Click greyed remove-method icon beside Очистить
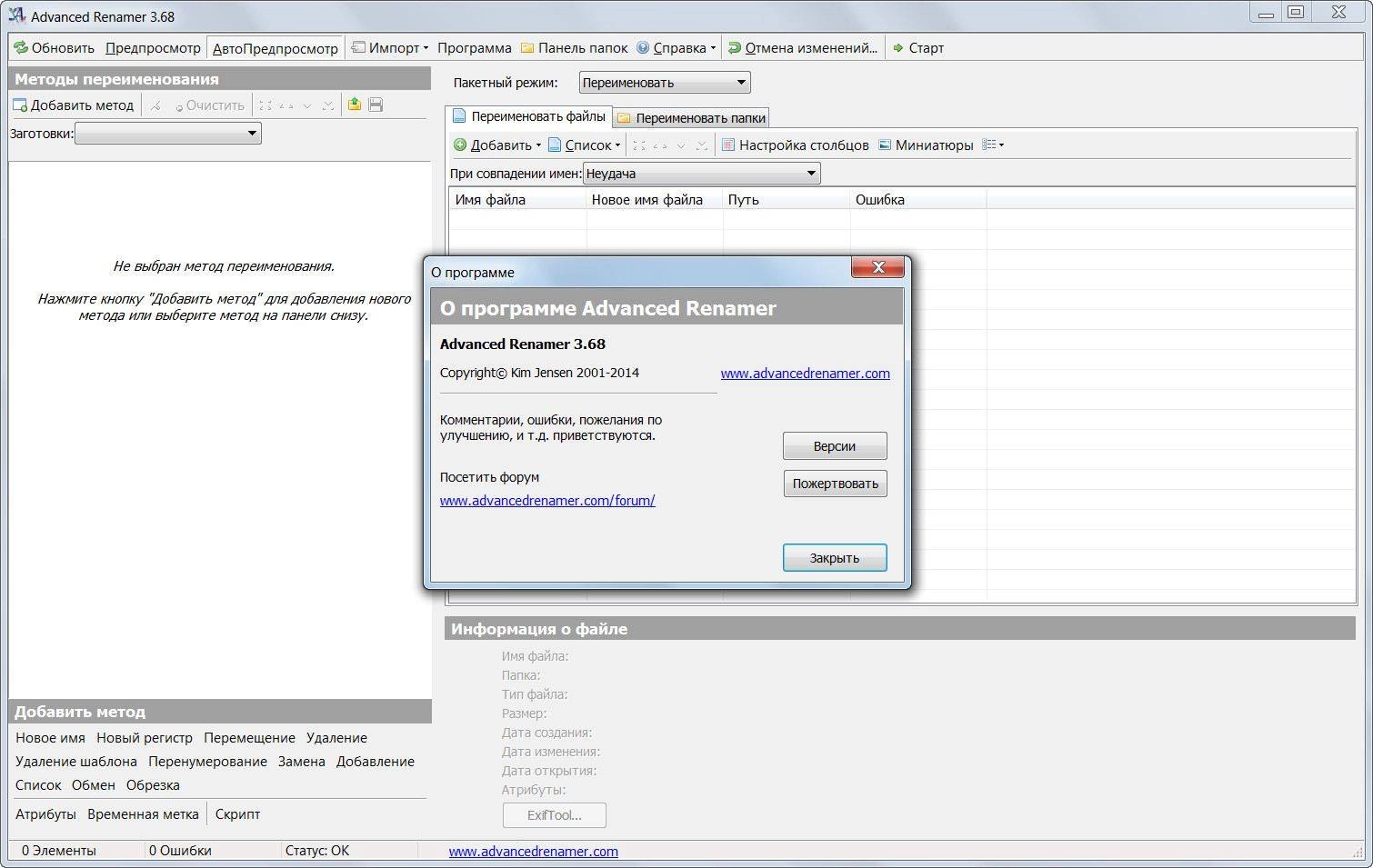The width and height of the screenshot is (1373, 868). tap(155, 105)
